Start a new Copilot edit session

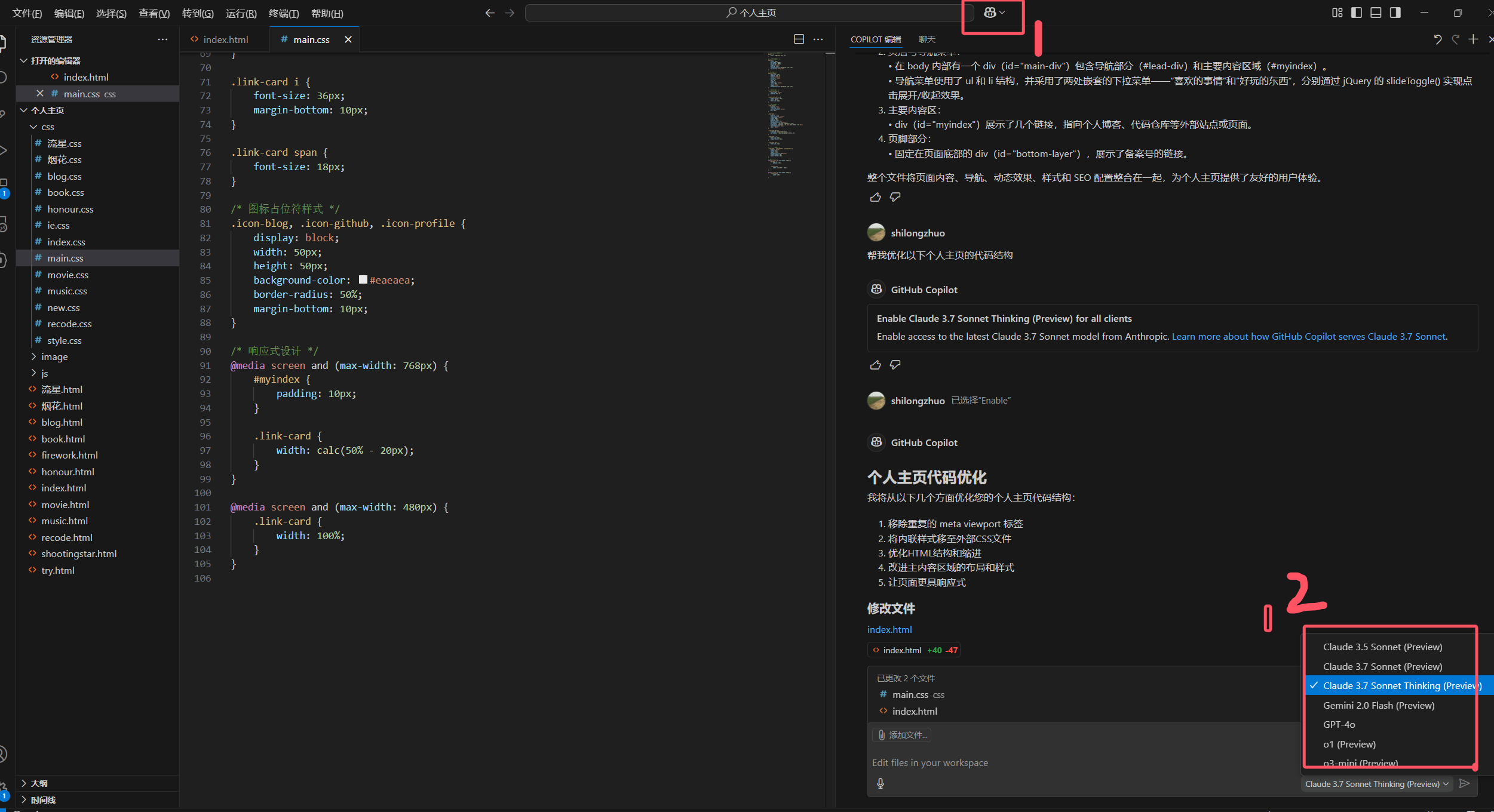[1473, 39]
